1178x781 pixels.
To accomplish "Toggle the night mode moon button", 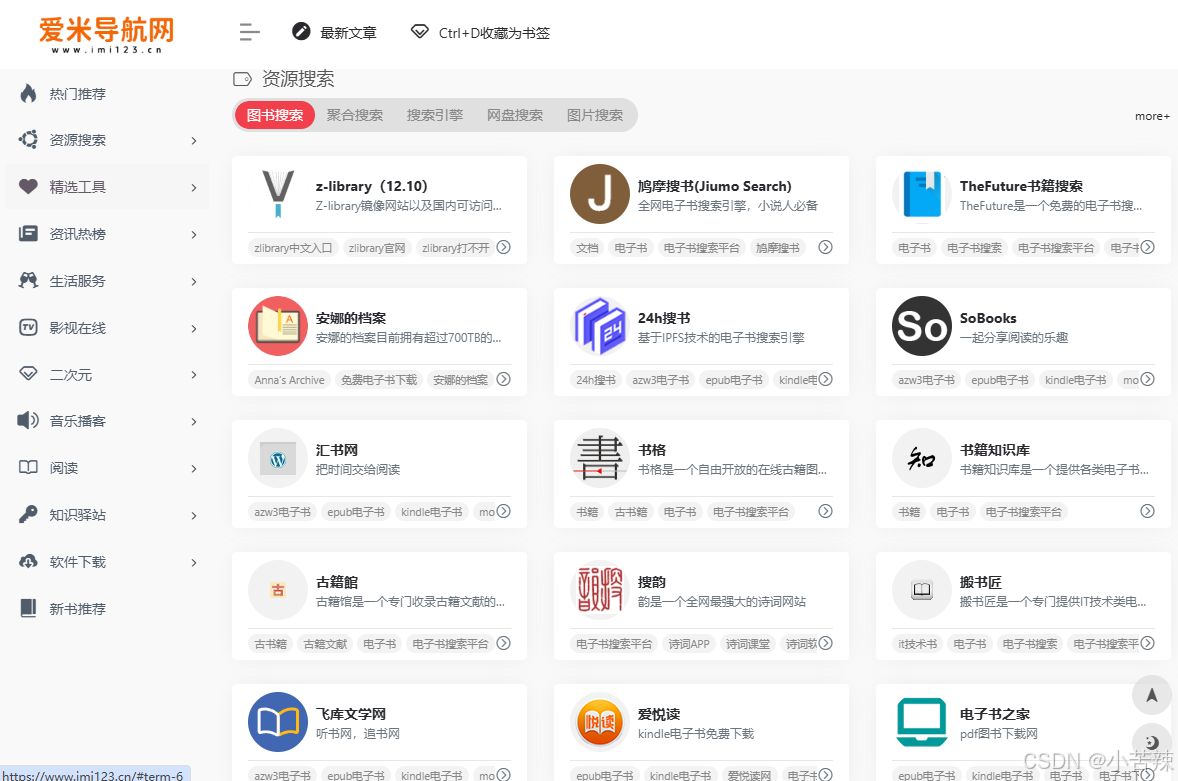I will point(1152,742).
